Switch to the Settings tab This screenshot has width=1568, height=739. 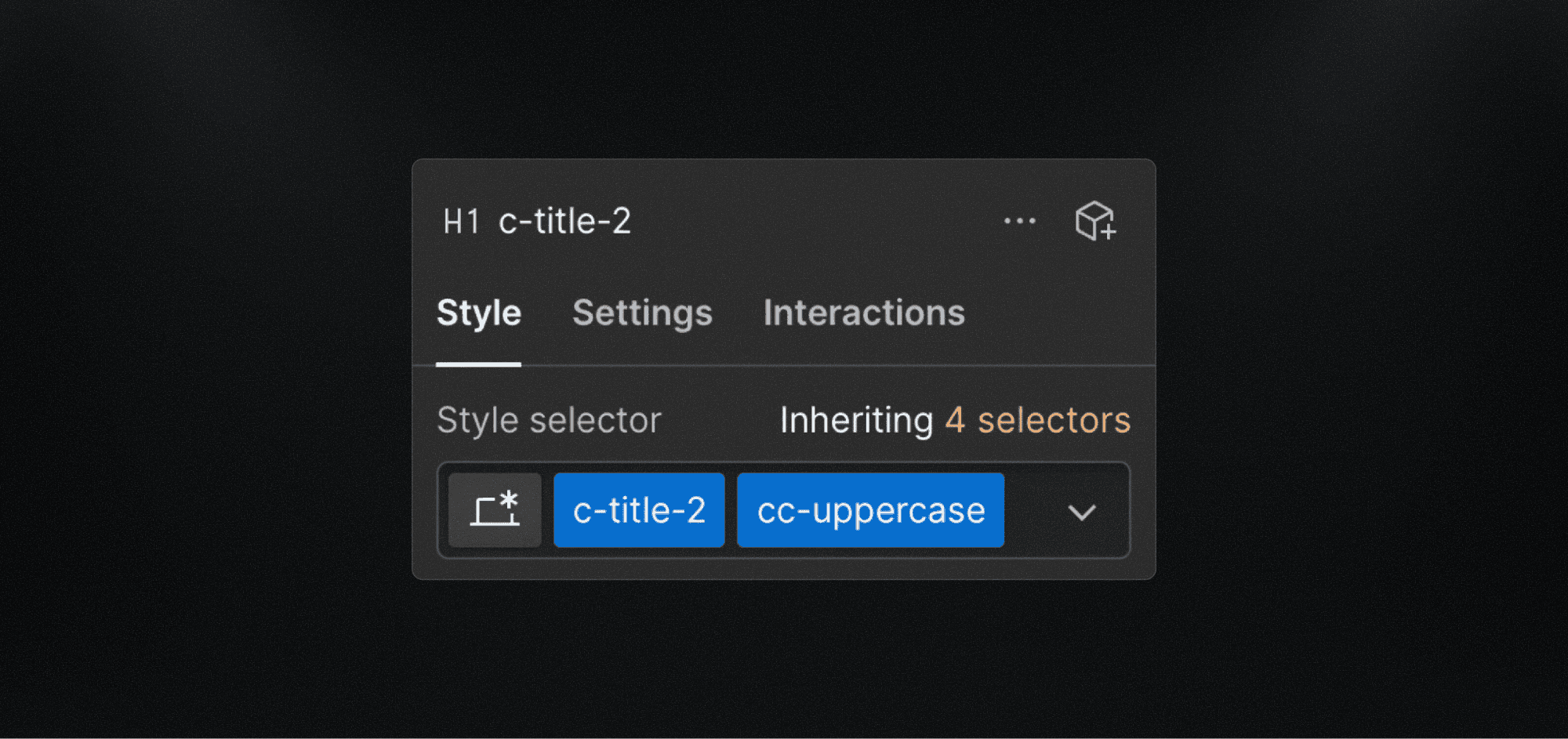(642, 313)
